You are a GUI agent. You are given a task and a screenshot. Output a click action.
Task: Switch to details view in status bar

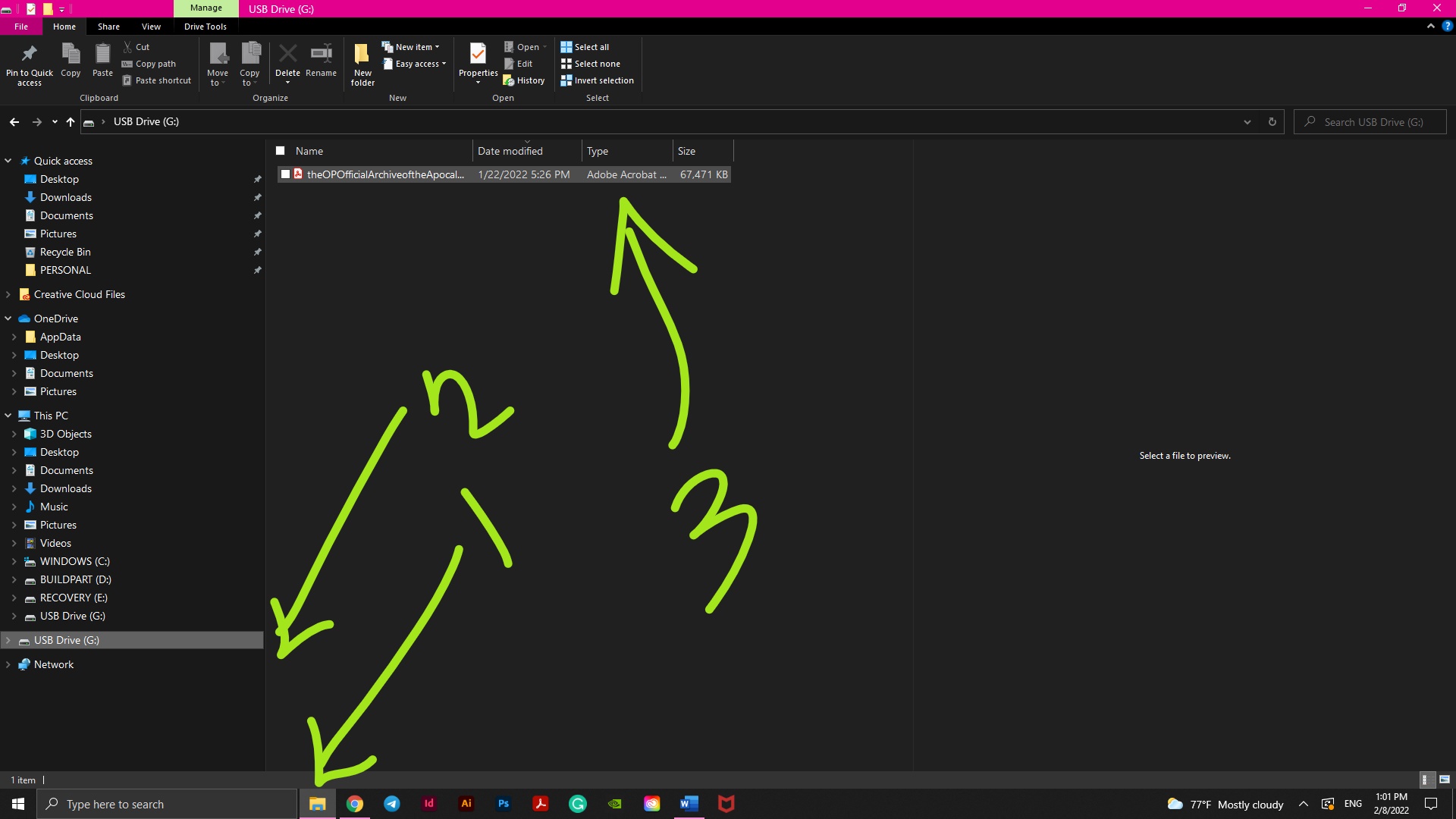(x=1426, y=780)
